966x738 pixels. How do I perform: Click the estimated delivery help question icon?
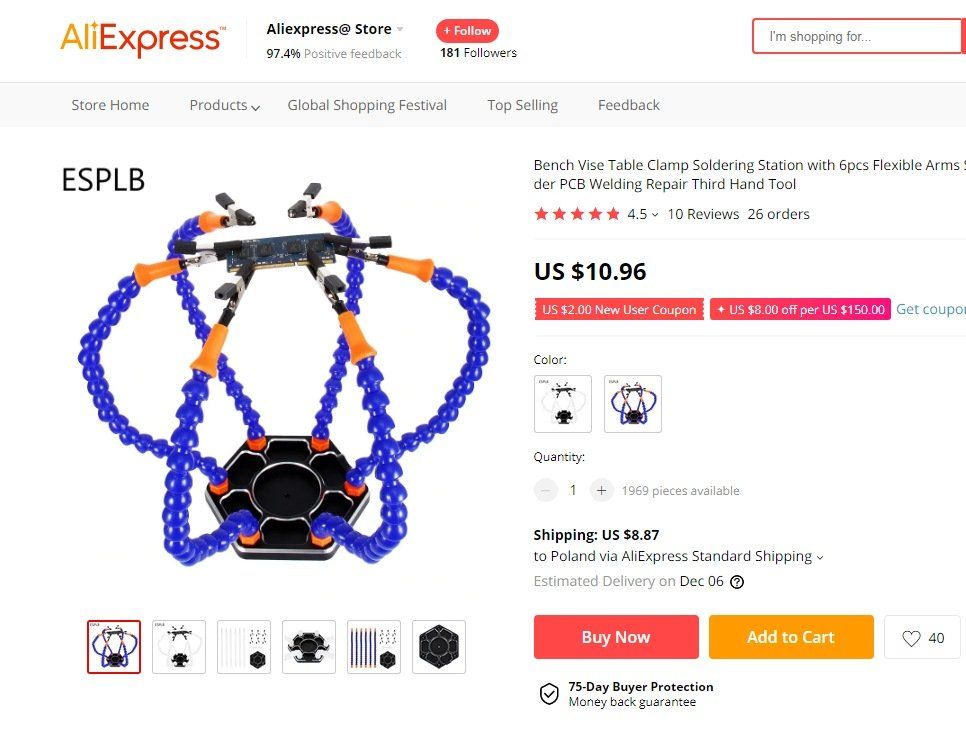(x=737, y=582)
